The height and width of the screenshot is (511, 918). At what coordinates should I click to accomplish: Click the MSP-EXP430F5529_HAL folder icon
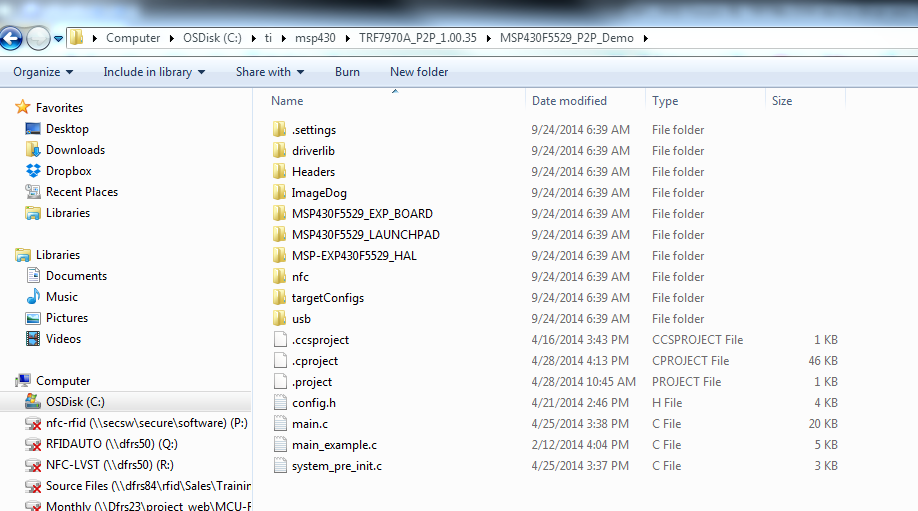280,255
